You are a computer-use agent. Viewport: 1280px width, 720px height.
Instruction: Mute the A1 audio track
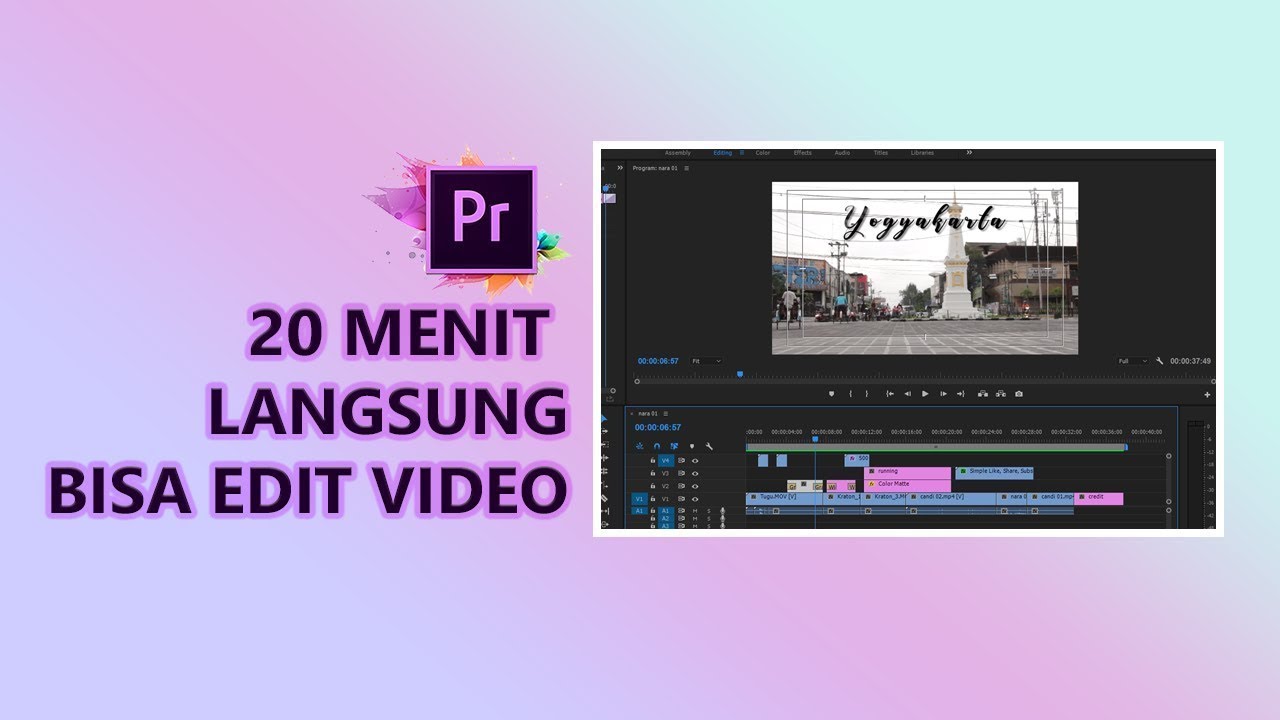(695, 511)
